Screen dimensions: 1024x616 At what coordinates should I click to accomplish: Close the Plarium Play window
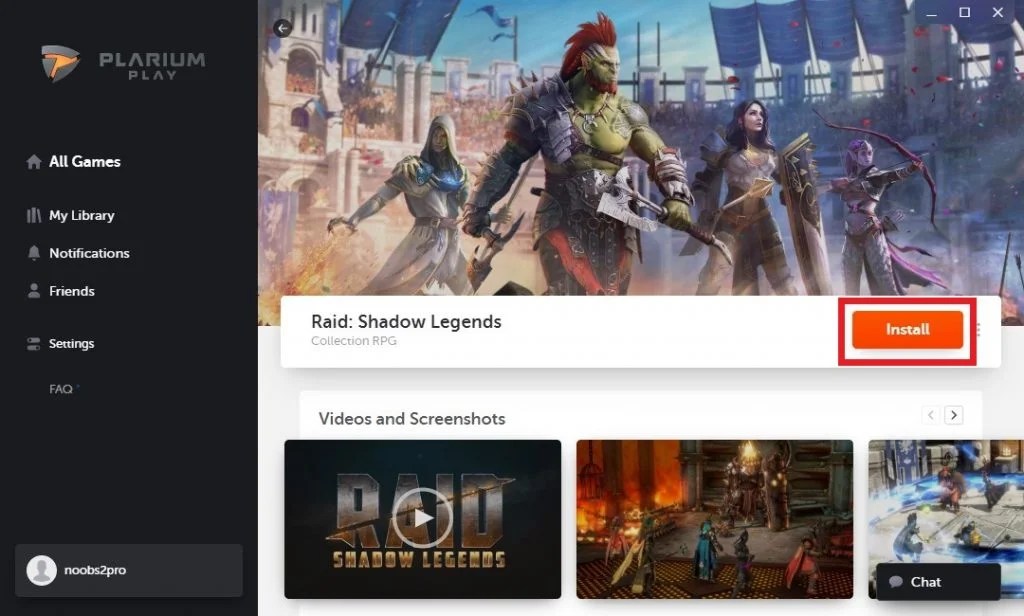[998, 12]
